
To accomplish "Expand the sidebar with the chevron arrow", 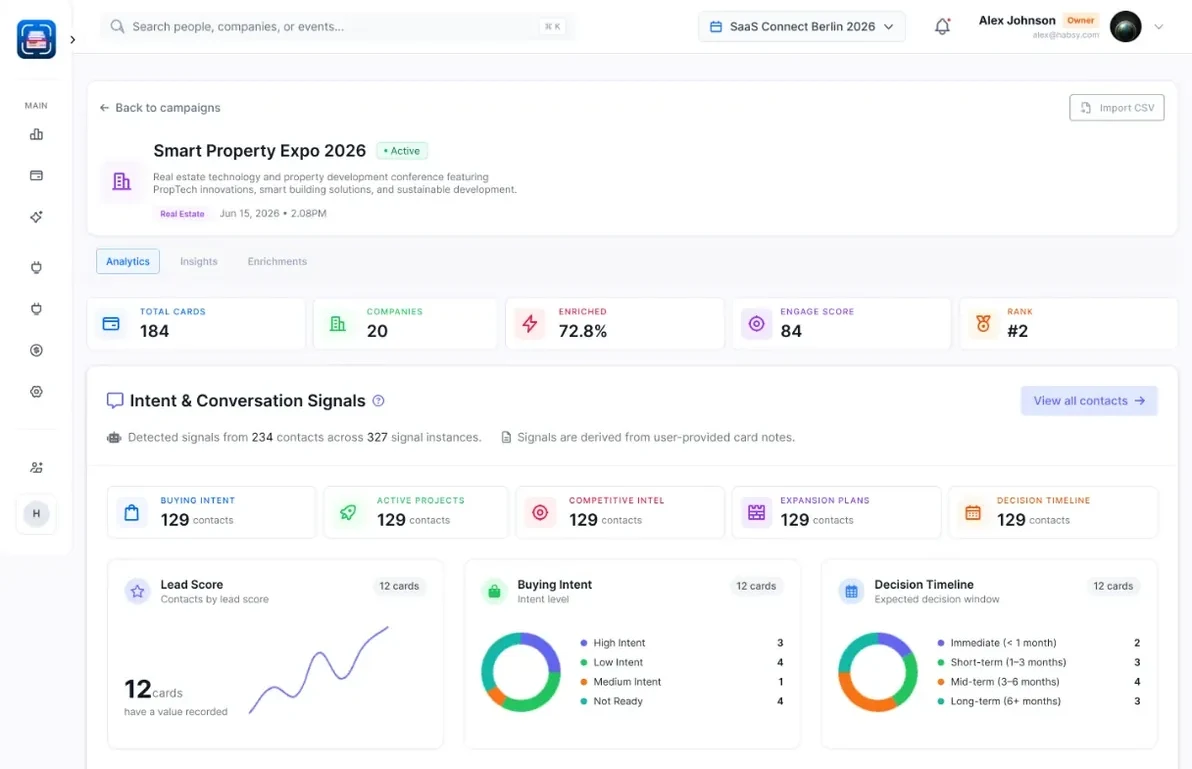I will 73,40.
